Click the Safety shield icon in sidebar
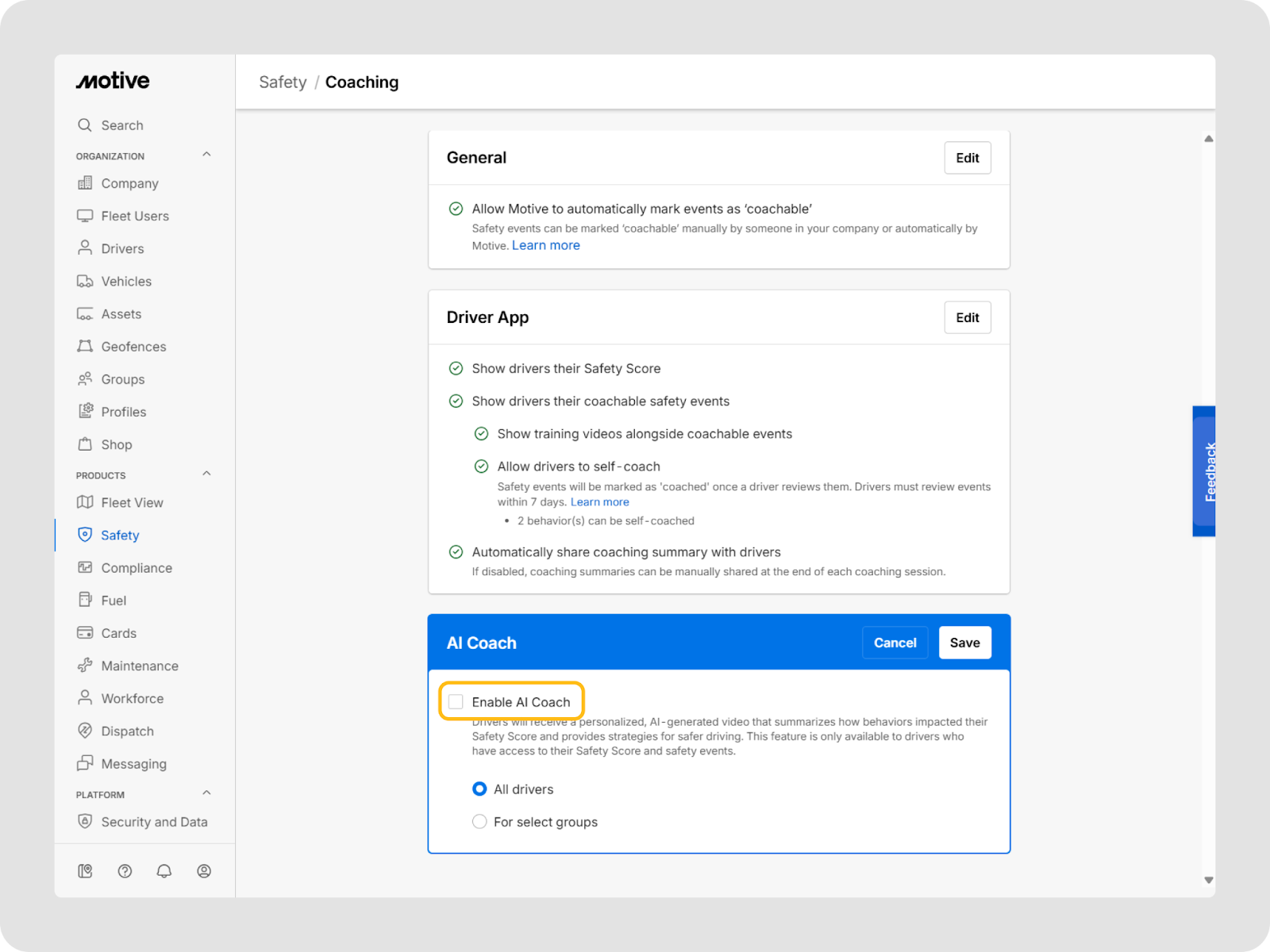 click(x=85, y=535)
